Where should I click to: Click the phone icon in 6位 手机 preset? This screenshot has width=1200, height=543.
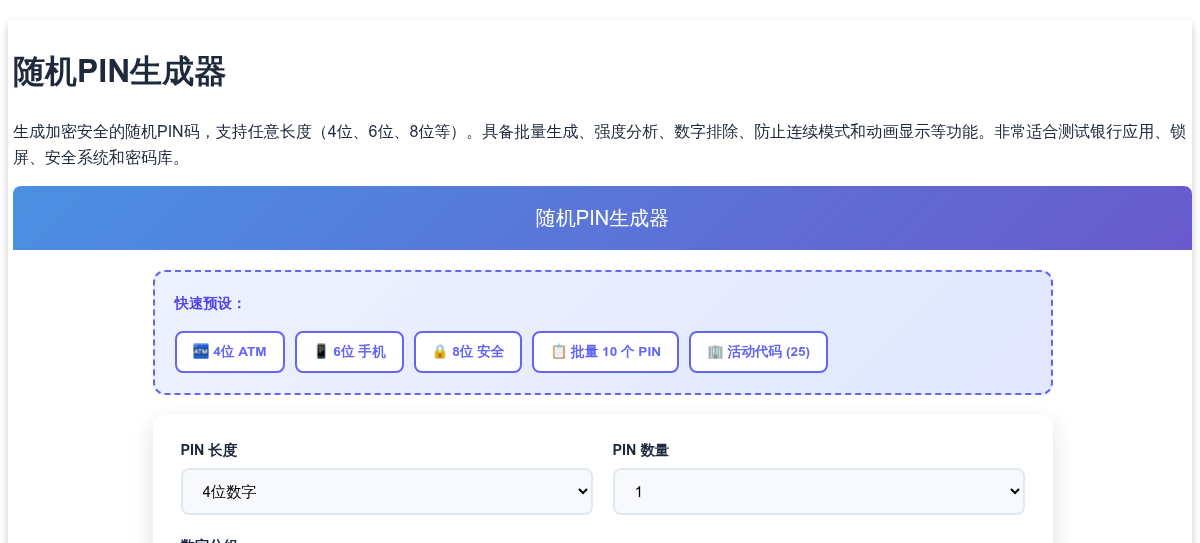[x=321, y=352]
